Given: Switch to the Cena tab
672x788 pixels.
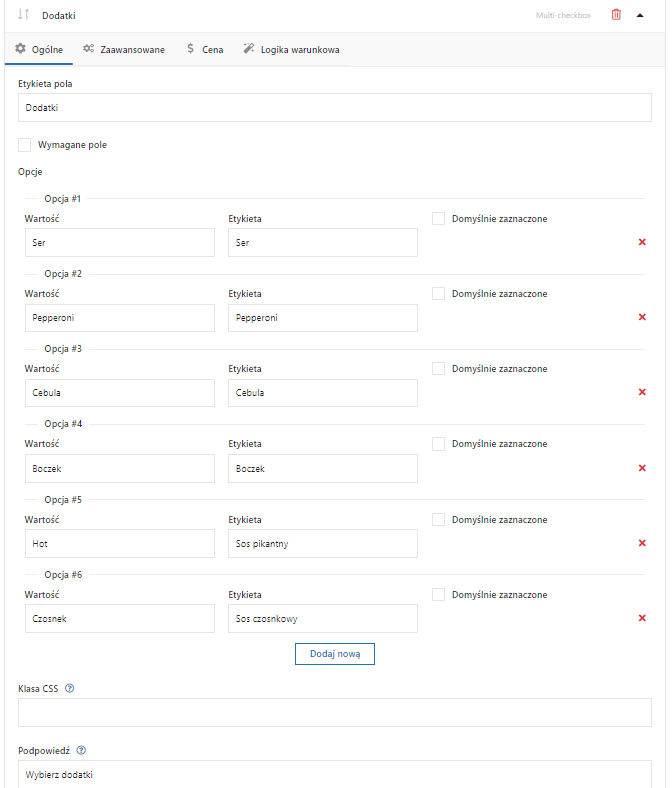Looking at the screenshot, I should click(x=205, y=49).
